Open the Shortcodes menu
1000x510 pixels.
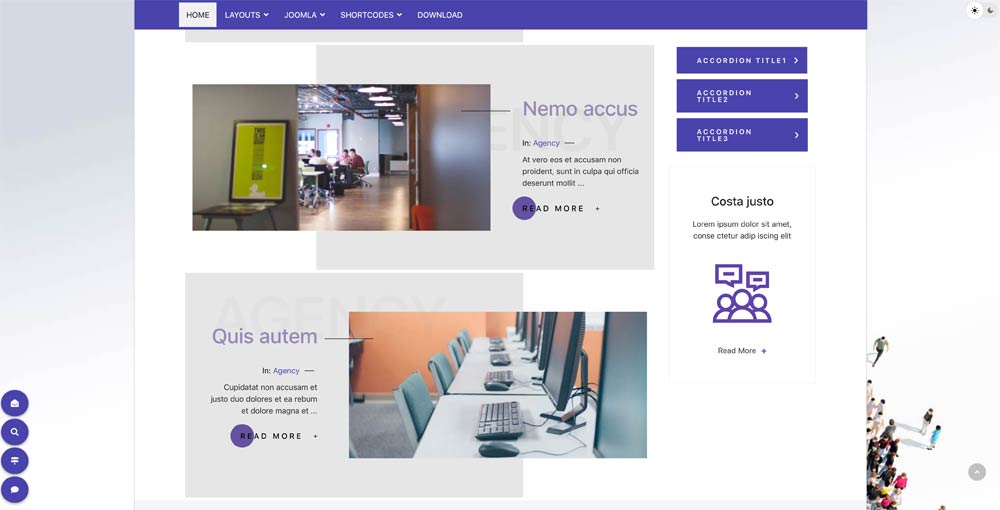(x=371, y=15)
